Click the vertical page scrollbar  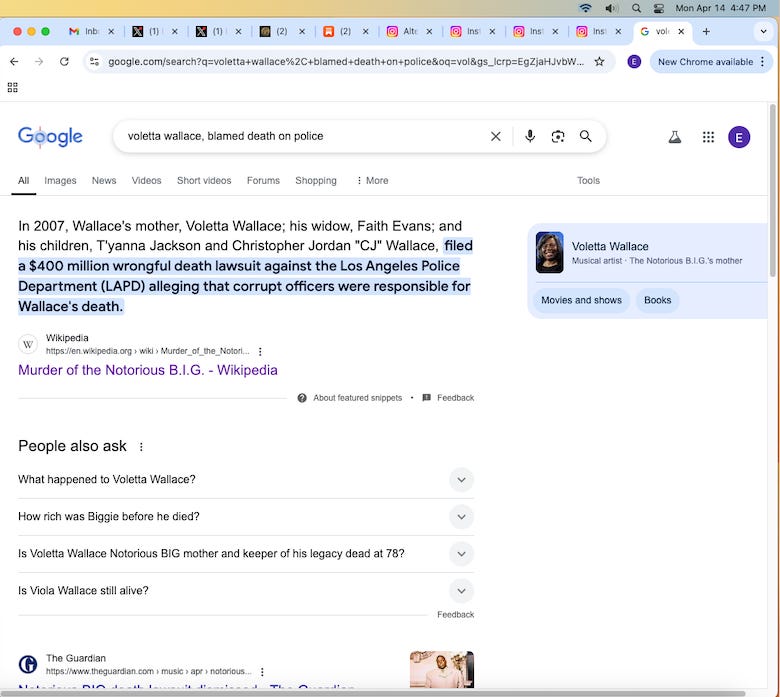pos(773,190)
